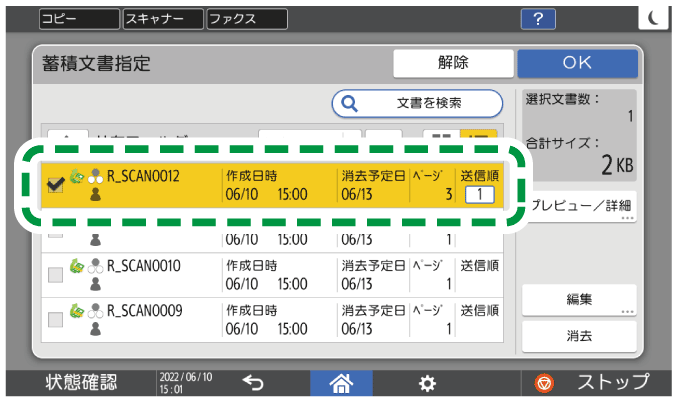Screen dimensions: 675x400
Task: Click 送信順 label on R_SCAN0009 row
Action: (480, 310)
